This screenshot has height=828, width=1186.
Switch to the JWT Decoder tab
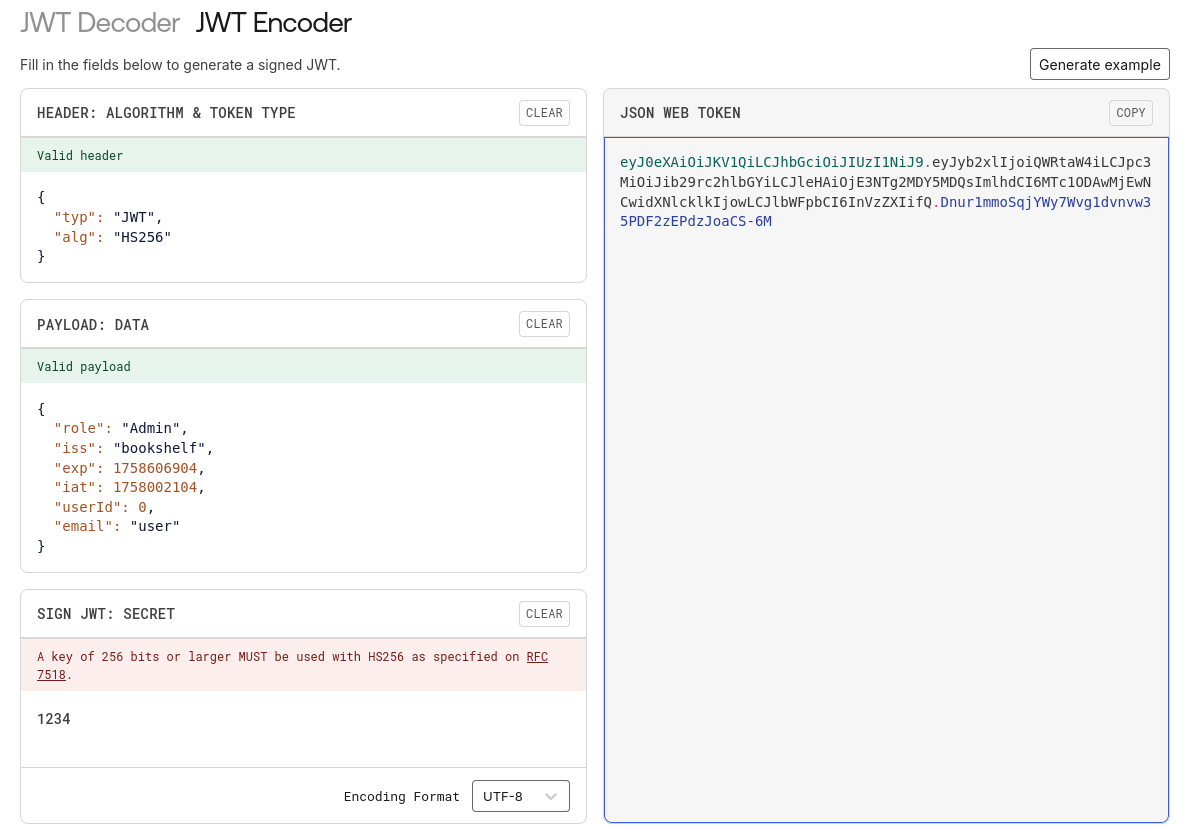(x=100, y=22)
